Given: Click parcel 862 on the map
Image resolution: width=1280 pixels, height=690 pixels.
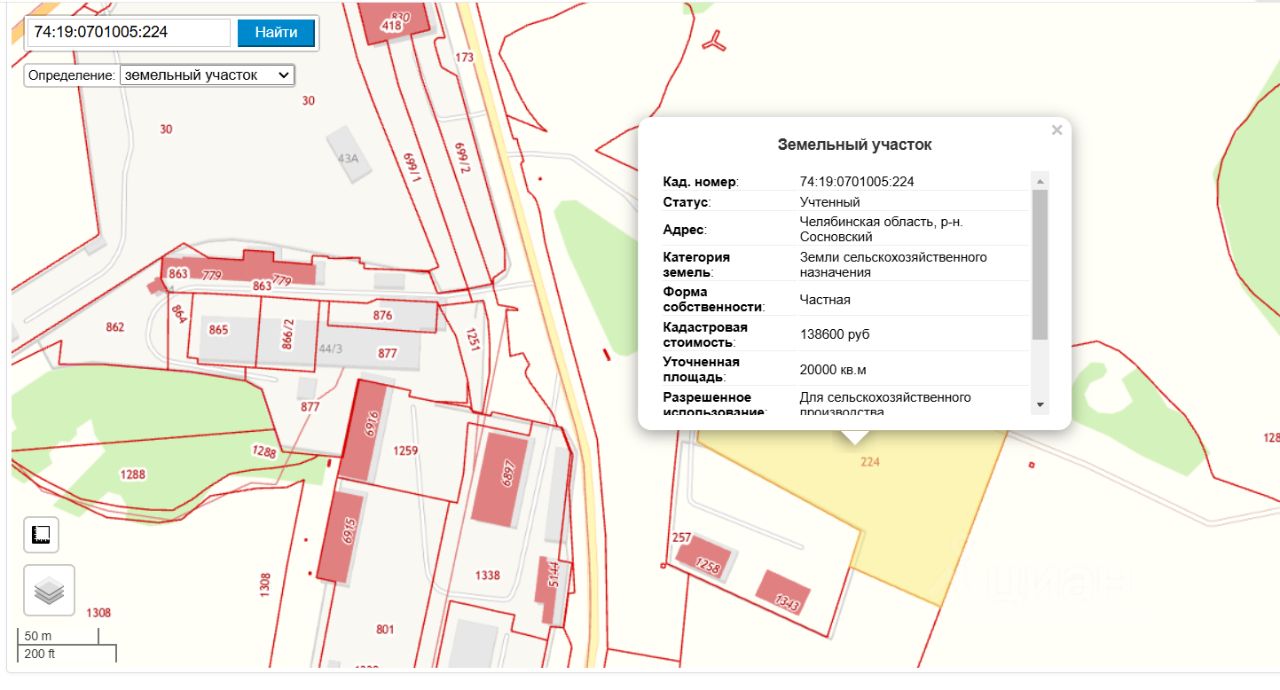Looking at the screenshot, I should point(115,327).
